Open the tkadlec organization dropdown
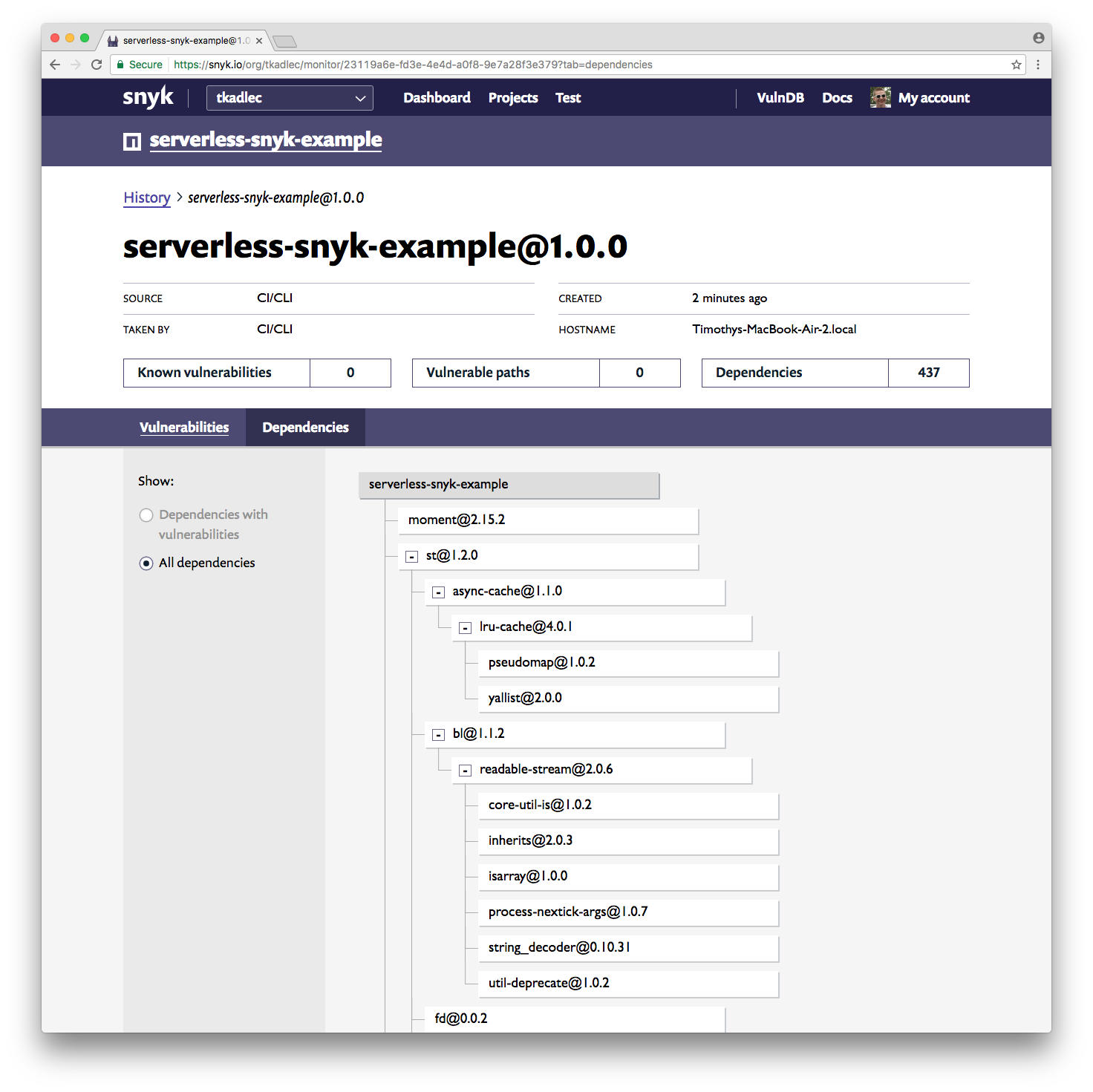 [290, 97]
